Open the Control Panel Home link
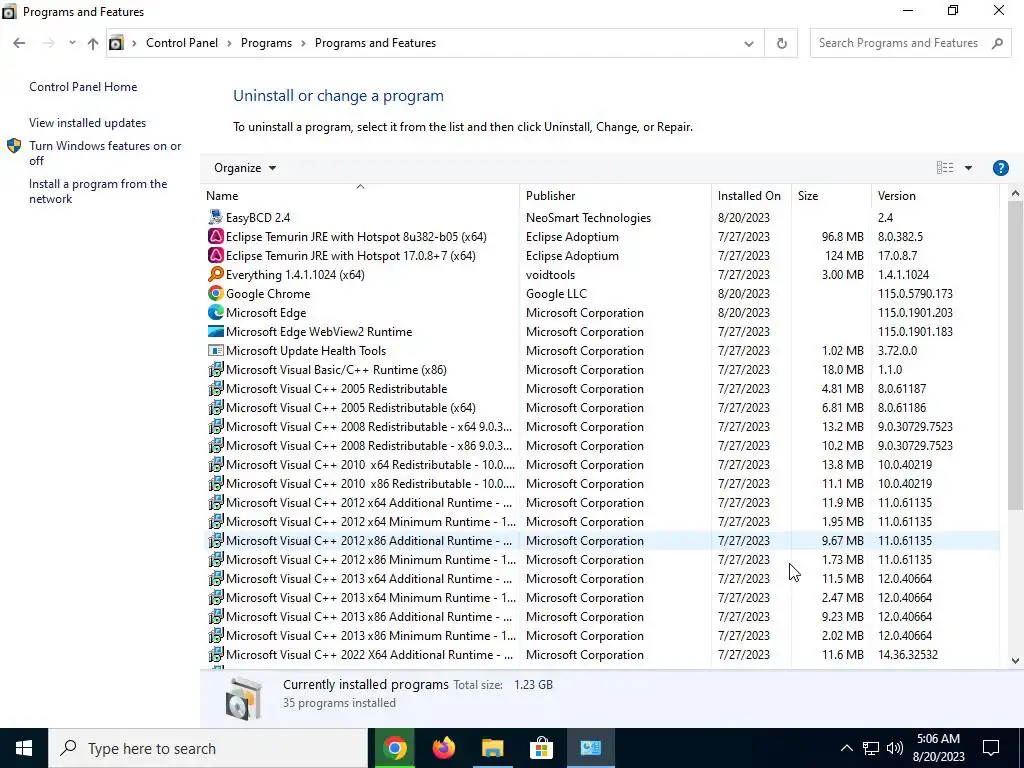 pyautogui.click(x=83, y=87)
